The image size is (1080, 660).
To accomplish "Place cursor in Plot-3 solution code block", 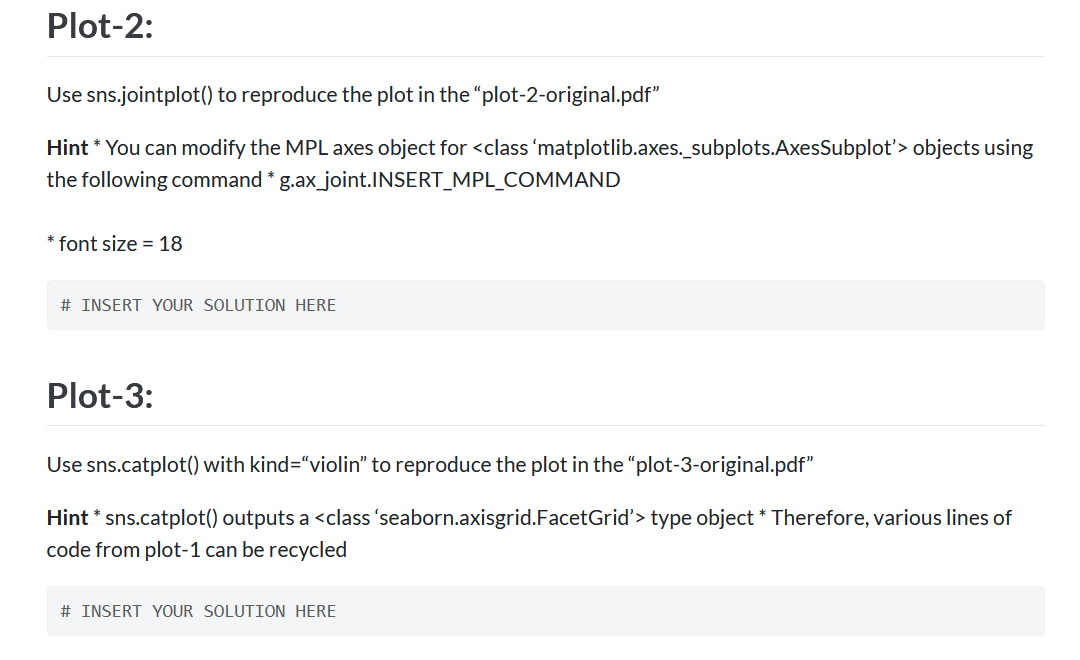I will (546, 611).
